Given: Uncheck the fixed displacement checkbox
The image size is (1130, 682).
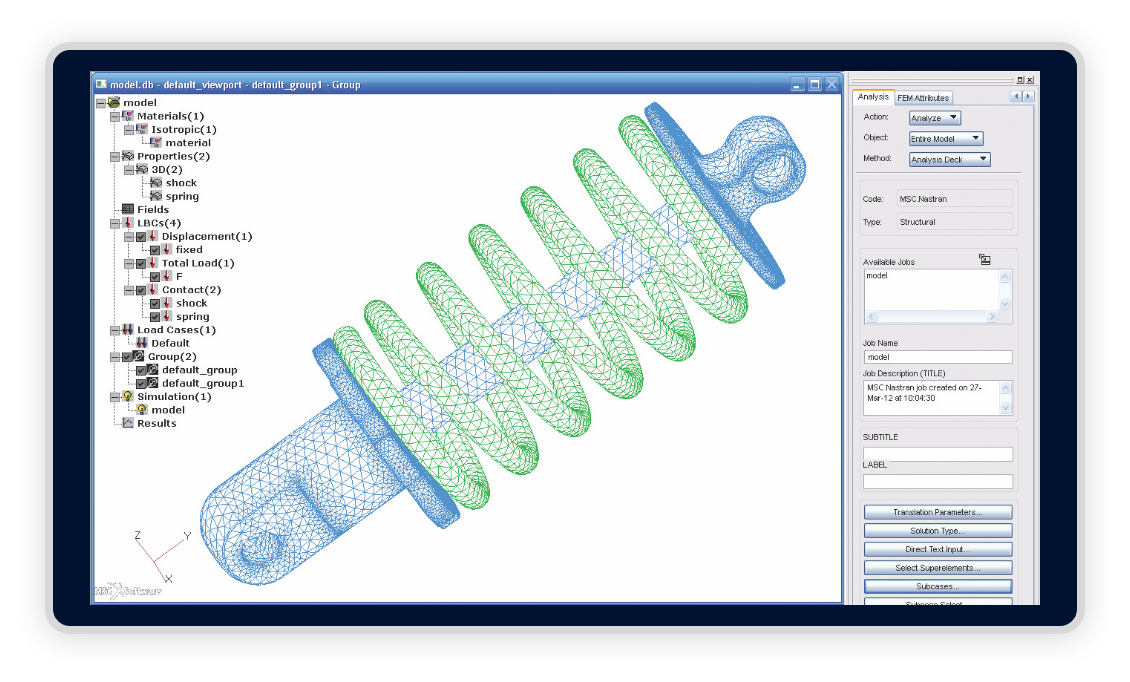Looking at the screenshot, I should (155, 250).
